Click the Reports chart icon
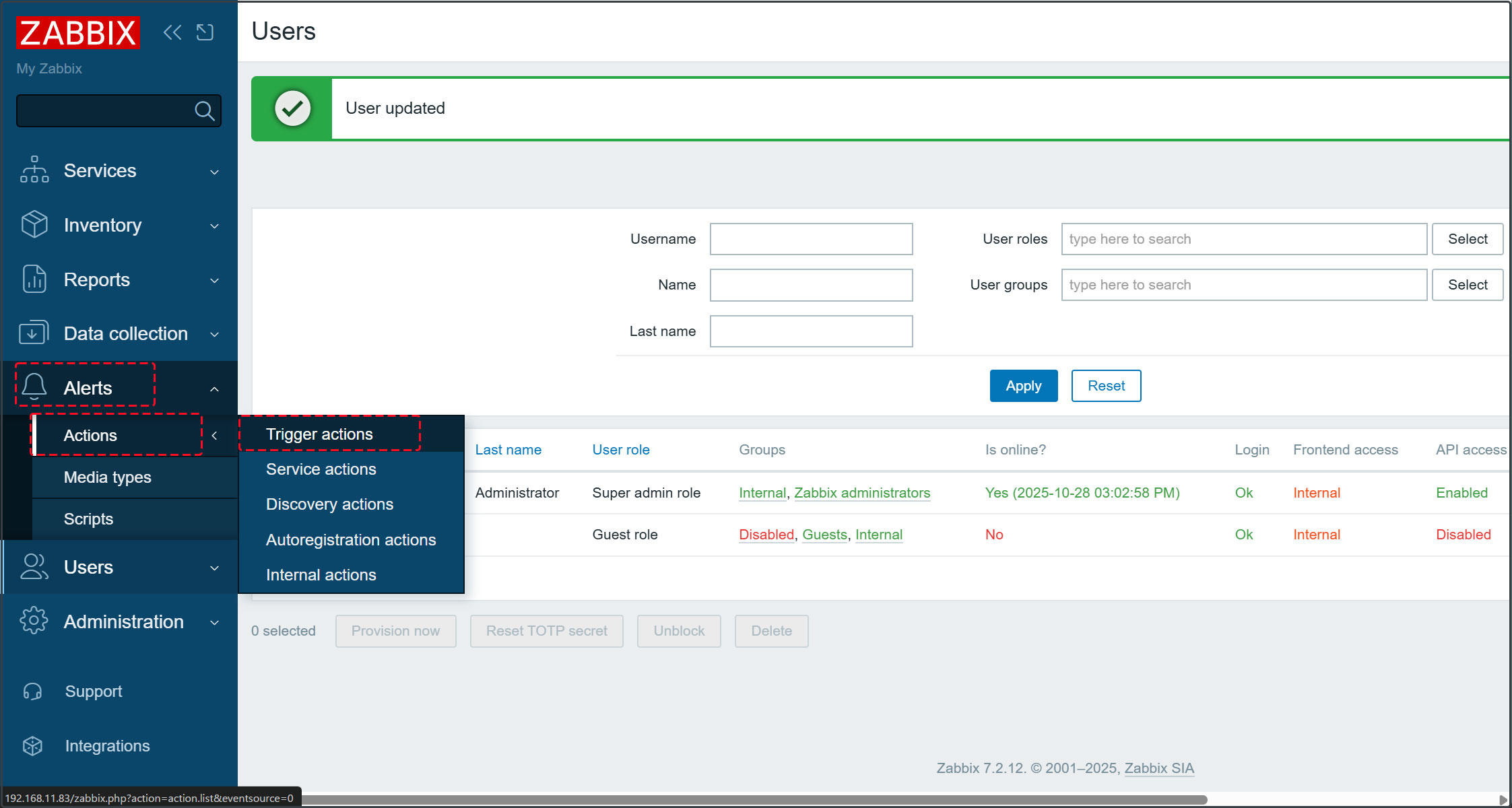Screen dimensions: 1512x808 pyautogui.click(x=34, y=279)
